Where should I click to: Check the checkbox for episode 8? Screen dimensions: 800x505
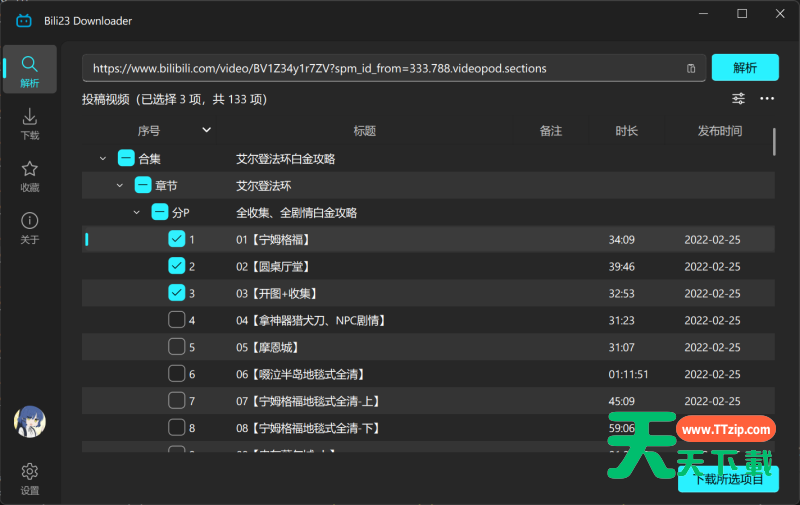tap(177, 427)
